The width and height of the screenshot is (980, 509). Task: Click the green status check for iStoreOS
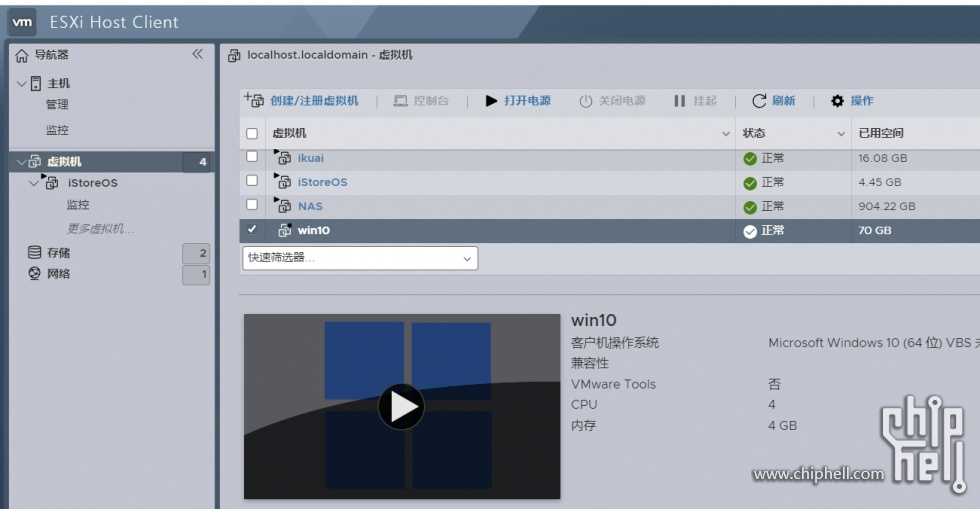pos(750,183)
